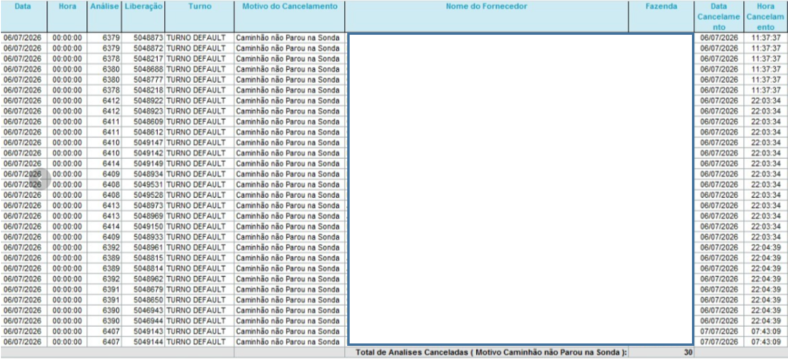Select the Liberação cell 5049528

coord(143,195)
